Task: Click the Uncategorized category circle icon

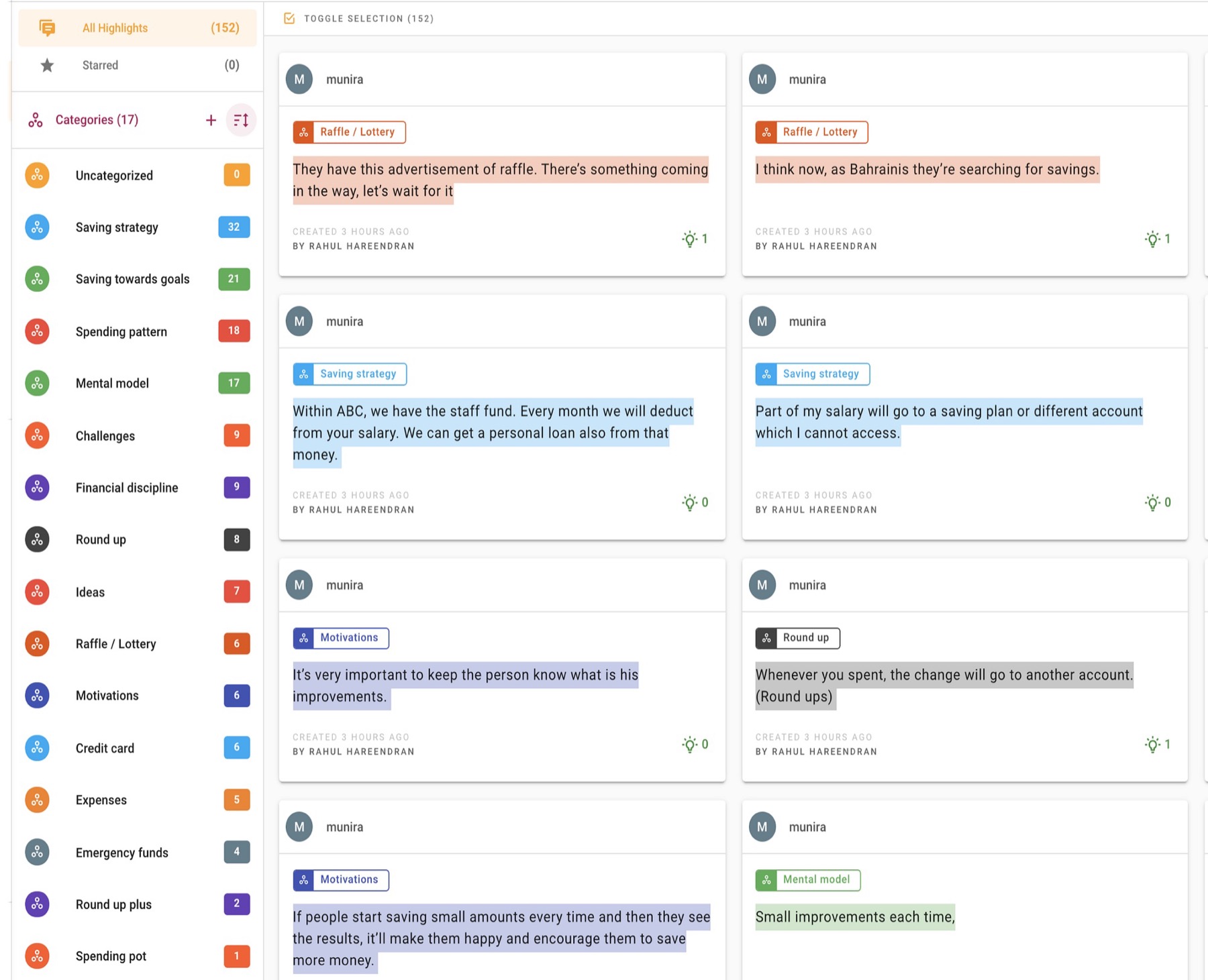Action: tap(37, 175)
